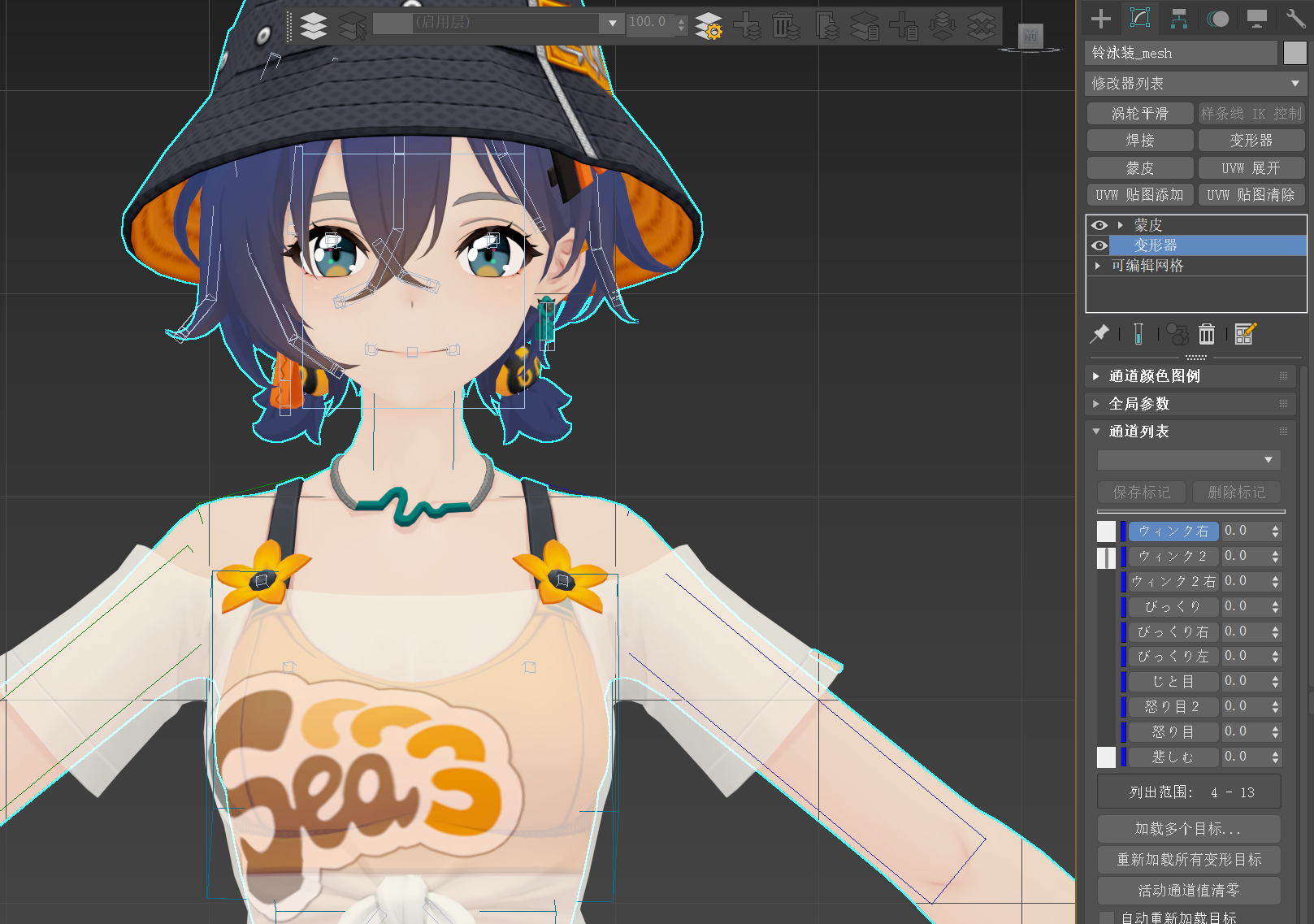Open the Utilities wrench panel
Screen dimensions: 1314x924
[1295, 18]
